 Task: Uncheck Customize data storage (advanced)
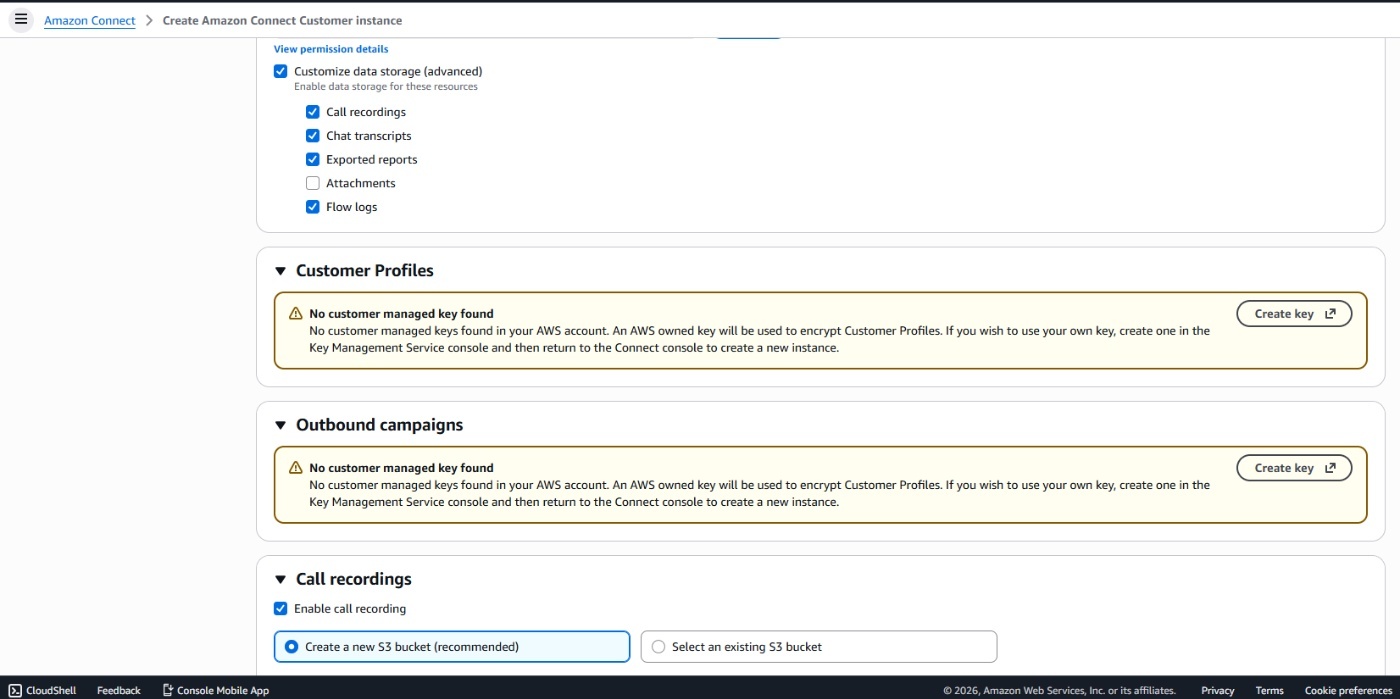tap(280, 71)
